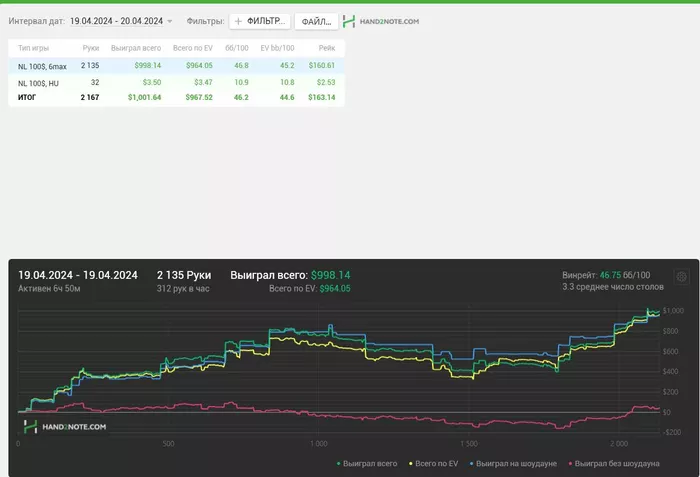Sort by 'Всего по EV' column header
Image resolution: width=700 pixels, height=477 pixels.
(x=193, y=48)
